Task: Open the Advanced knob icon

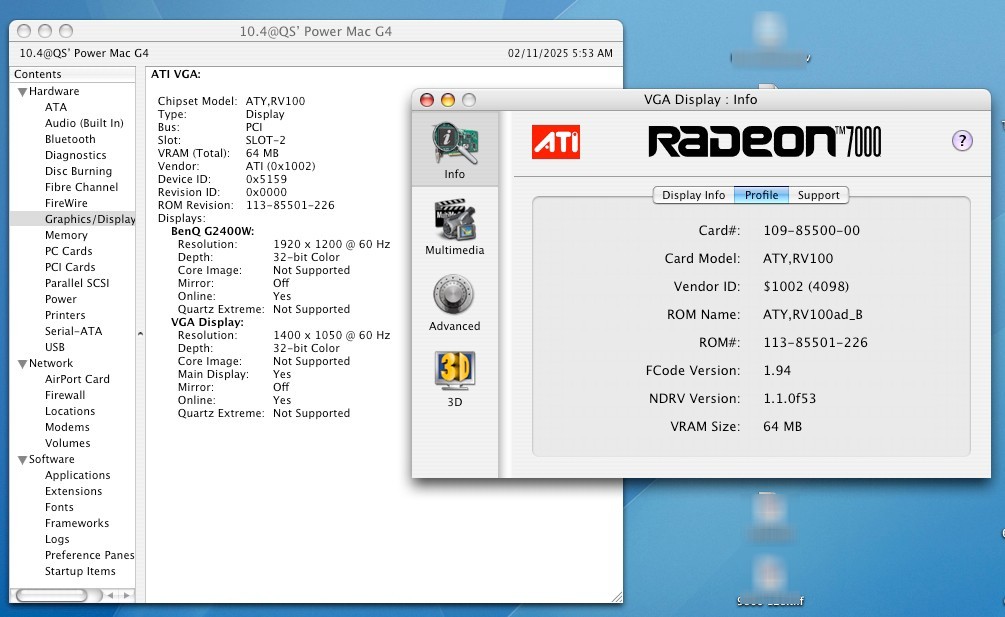Action: pos(454,302)
